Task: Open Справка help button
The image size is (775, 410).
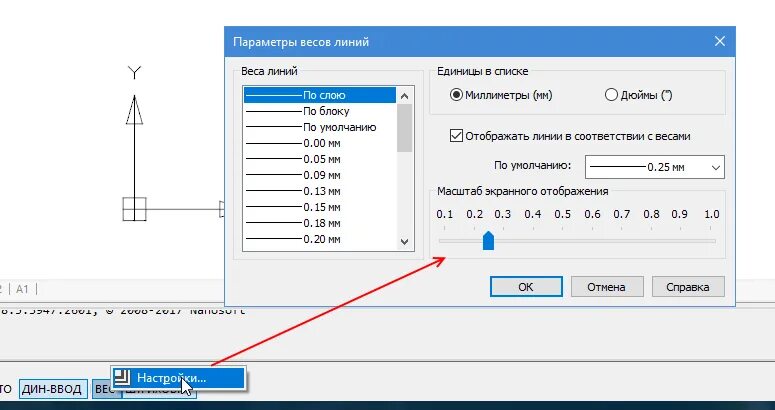Action: pyautogui.click(x=688, y=287)
